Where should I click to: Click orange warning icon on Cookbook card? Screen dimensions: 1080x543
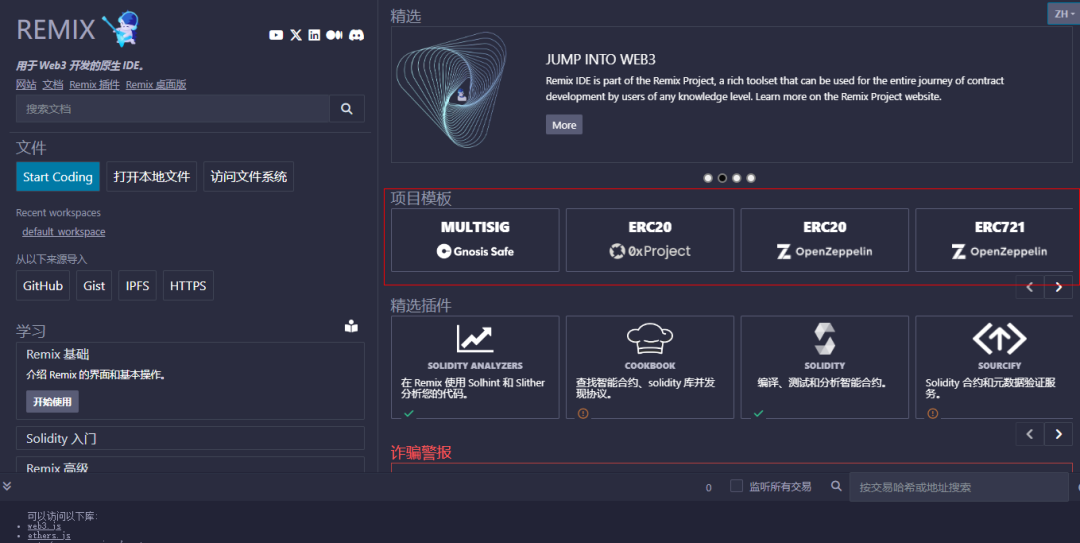coord(583,413)
